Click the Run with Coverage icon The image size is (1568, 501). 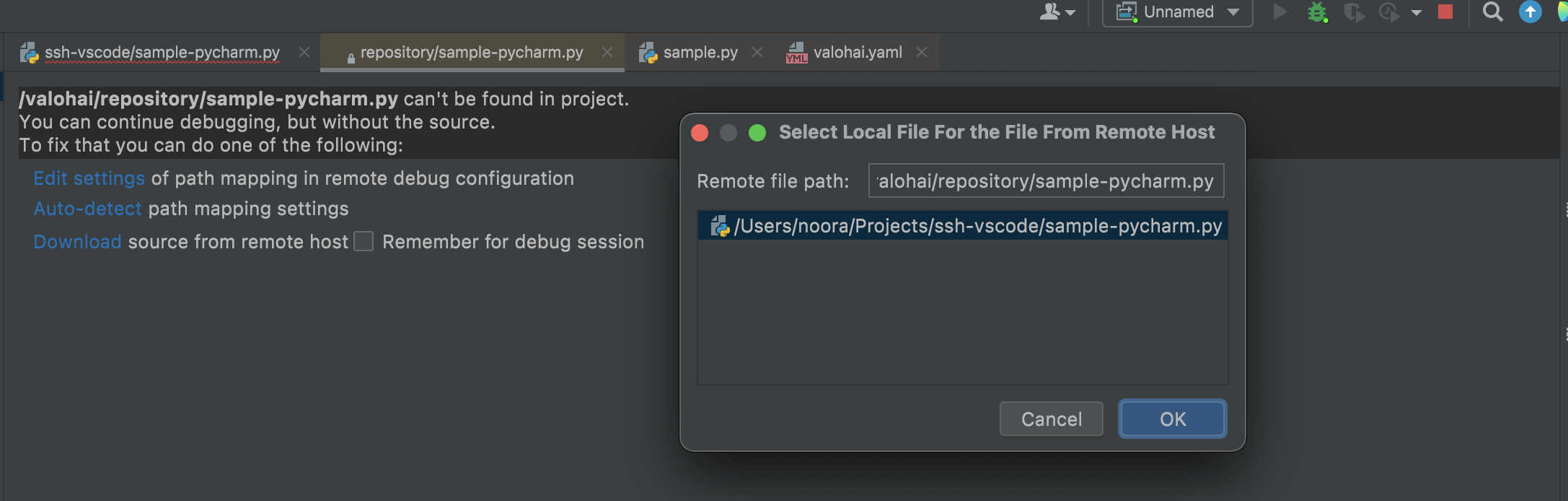pos(1354,12)
